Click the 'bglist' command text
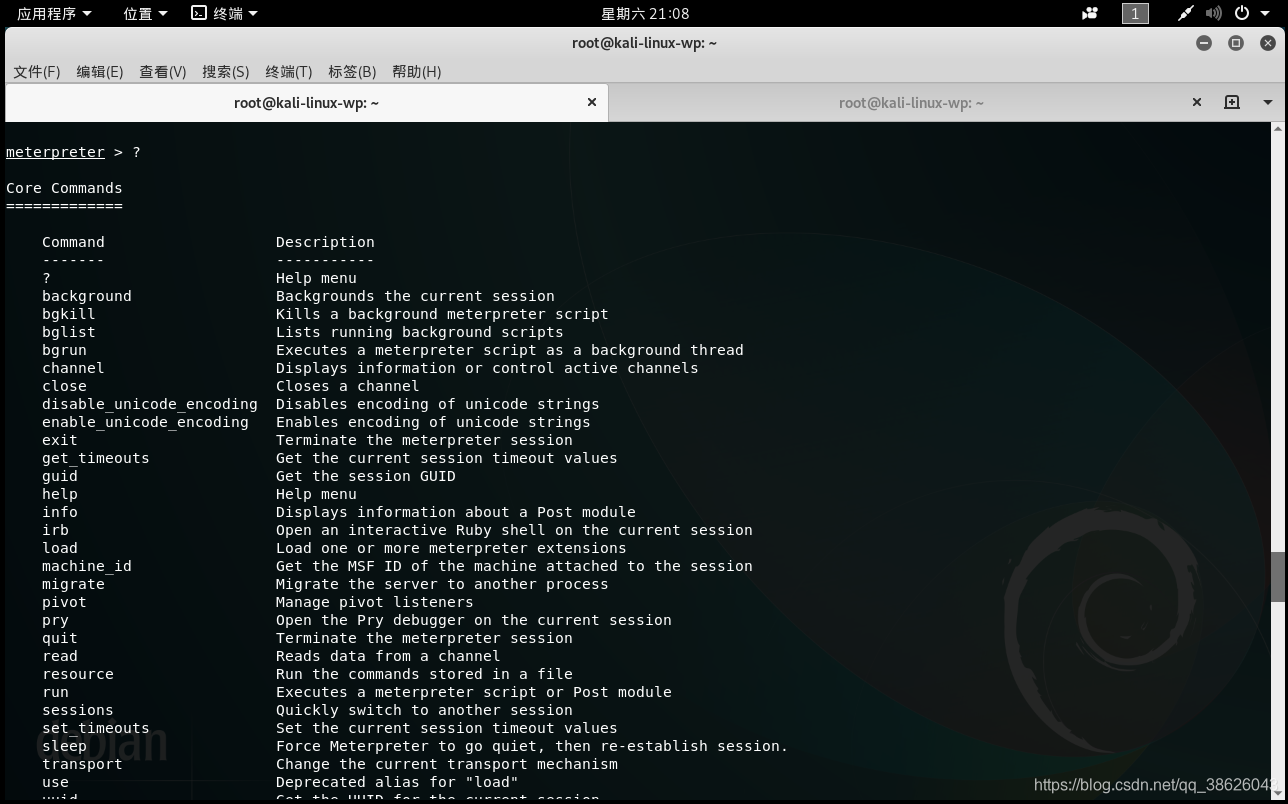1288x804 pixels. pyautogui.click(x=69, y=332)
